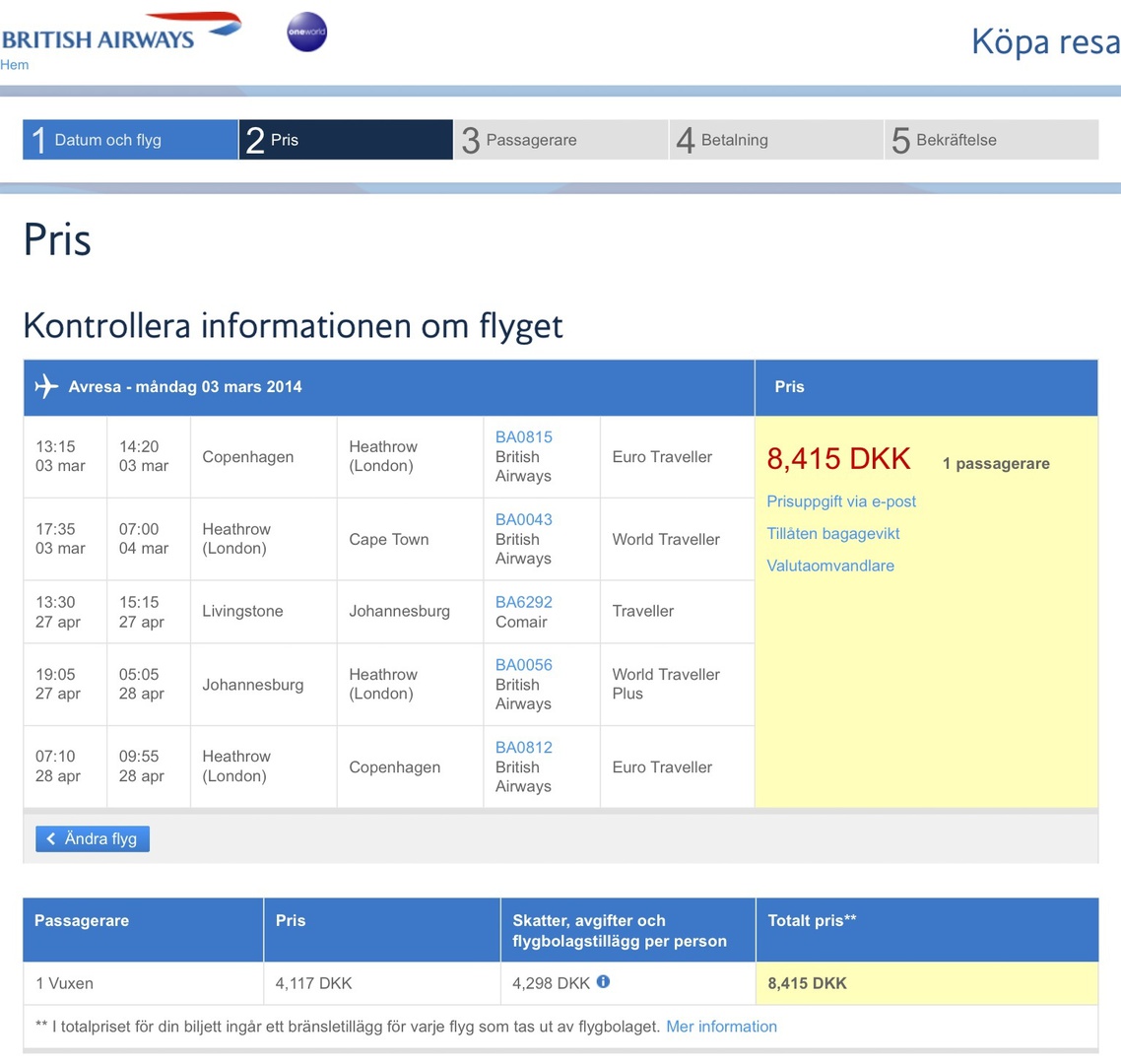Select step 5 Bekräftelse tab
Screen dimensions: 1121x1064
(990, 140)
